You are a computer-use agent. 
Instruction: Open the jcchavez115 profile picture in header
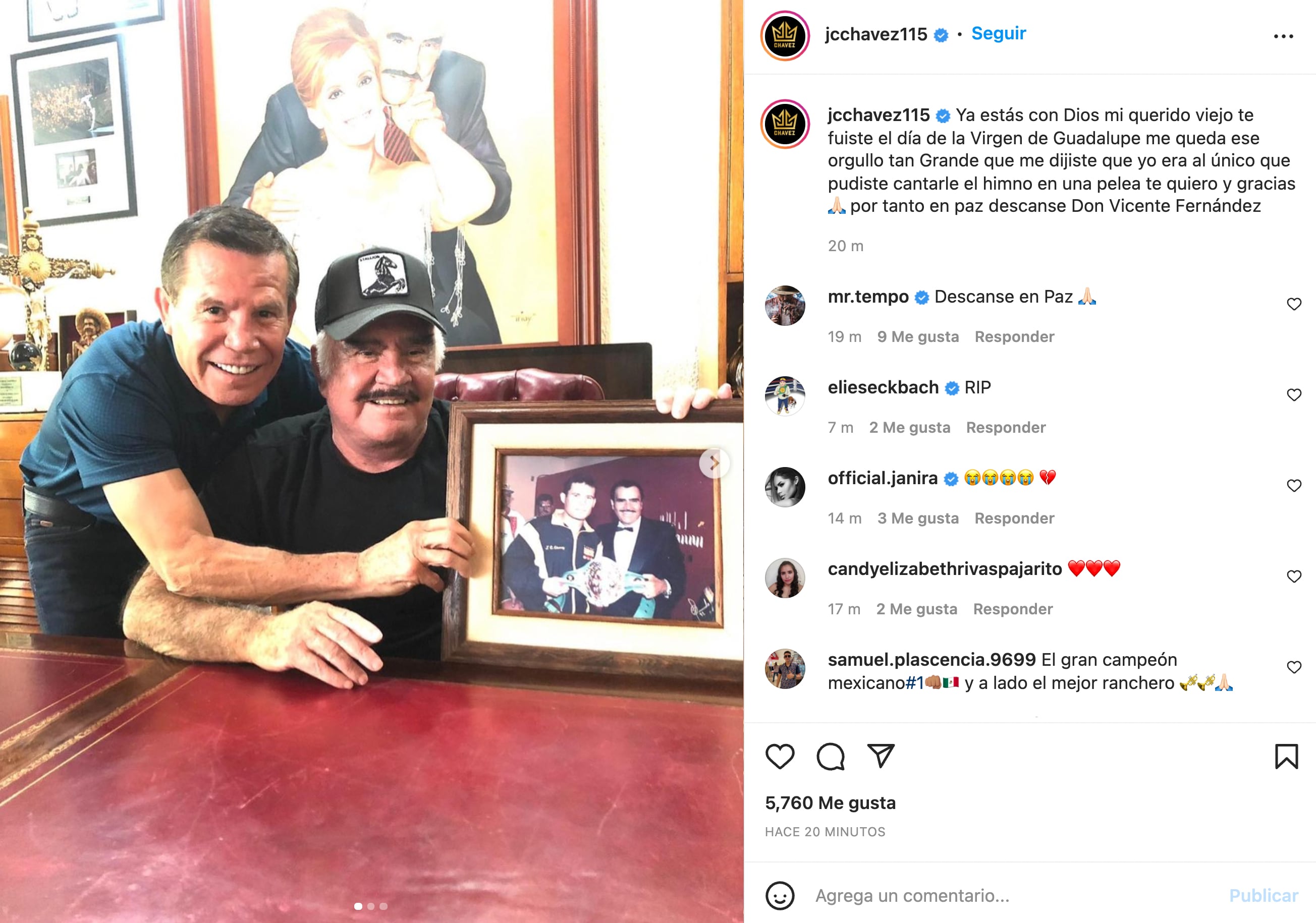785,35
